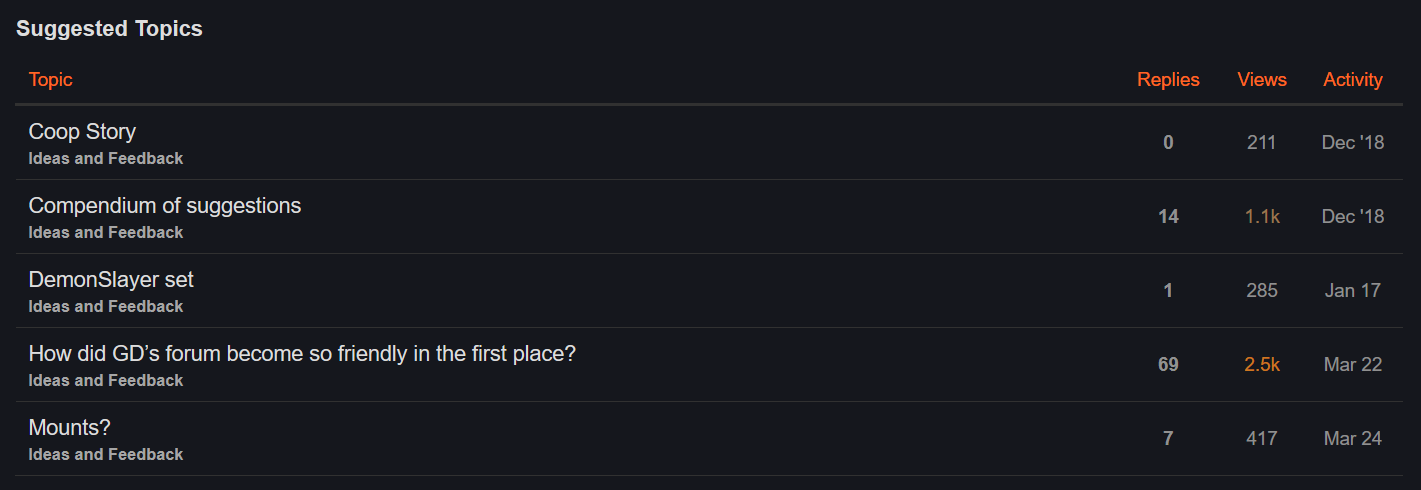Click the Mar 22 activity date

(x=1353, y=365)
